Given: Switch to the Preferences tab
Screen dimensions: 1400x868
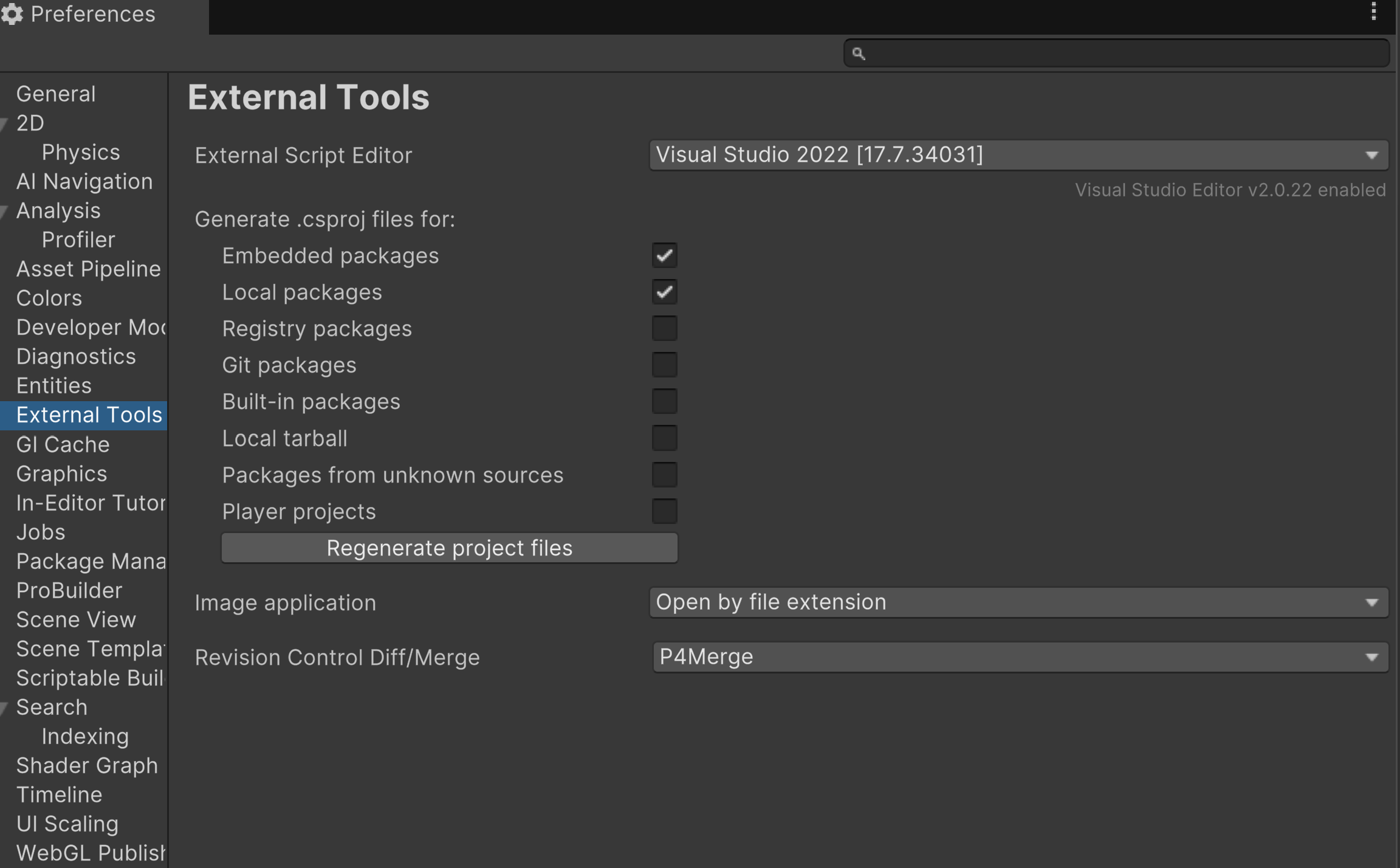Looking at the screenshot, I should (x=92, y=13).
